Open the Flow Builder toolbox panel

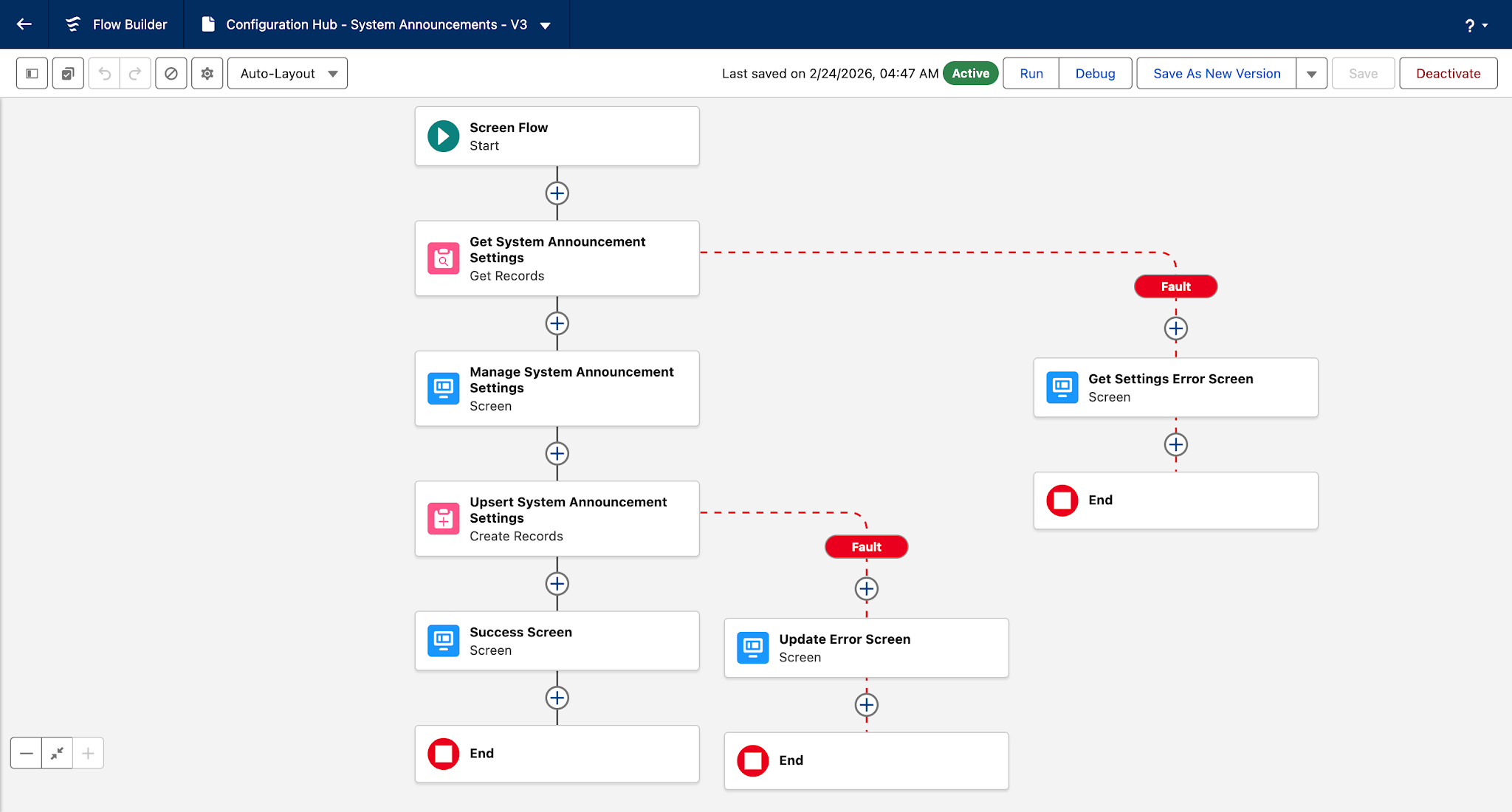pyautogui.click(x=32, y=73)
